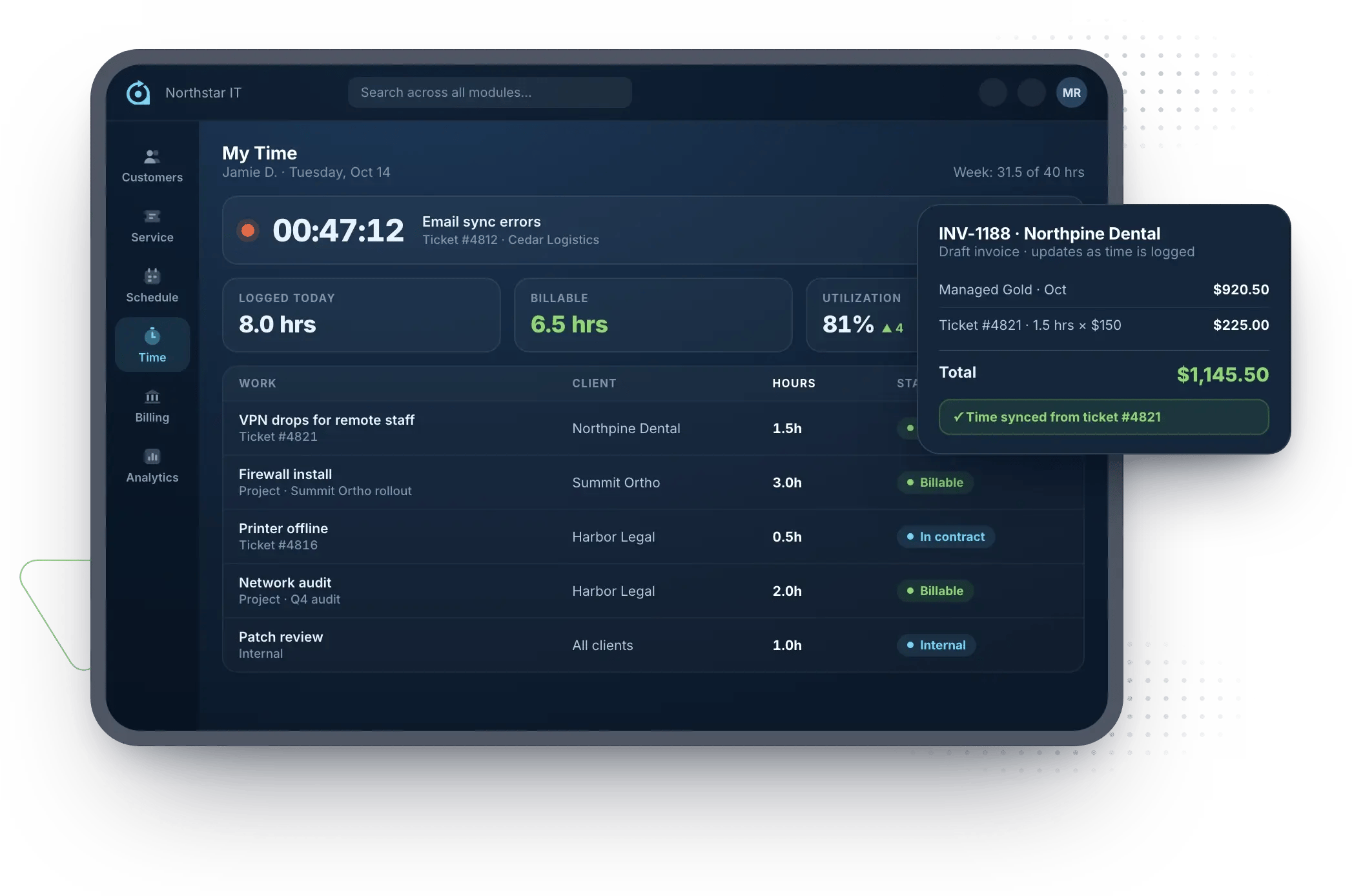1352x896 pixels.
Task: Select the Time stopwatch icon
Action: [152, 336]
